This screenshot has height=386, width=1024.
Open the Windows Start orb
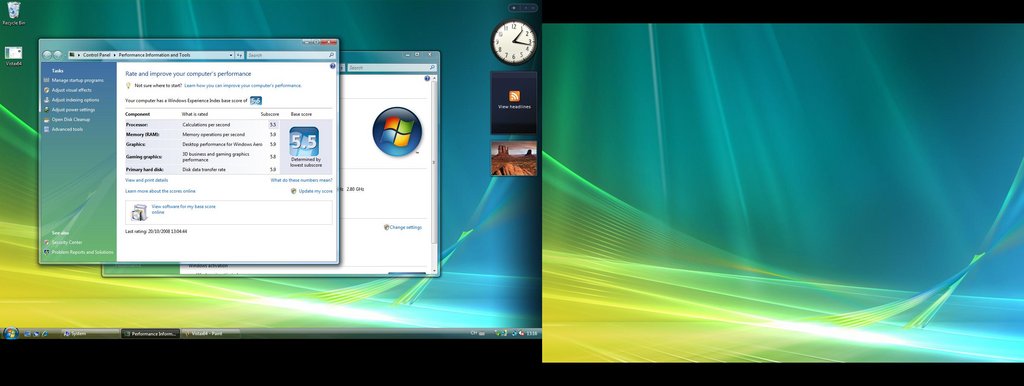click(10, 333)
